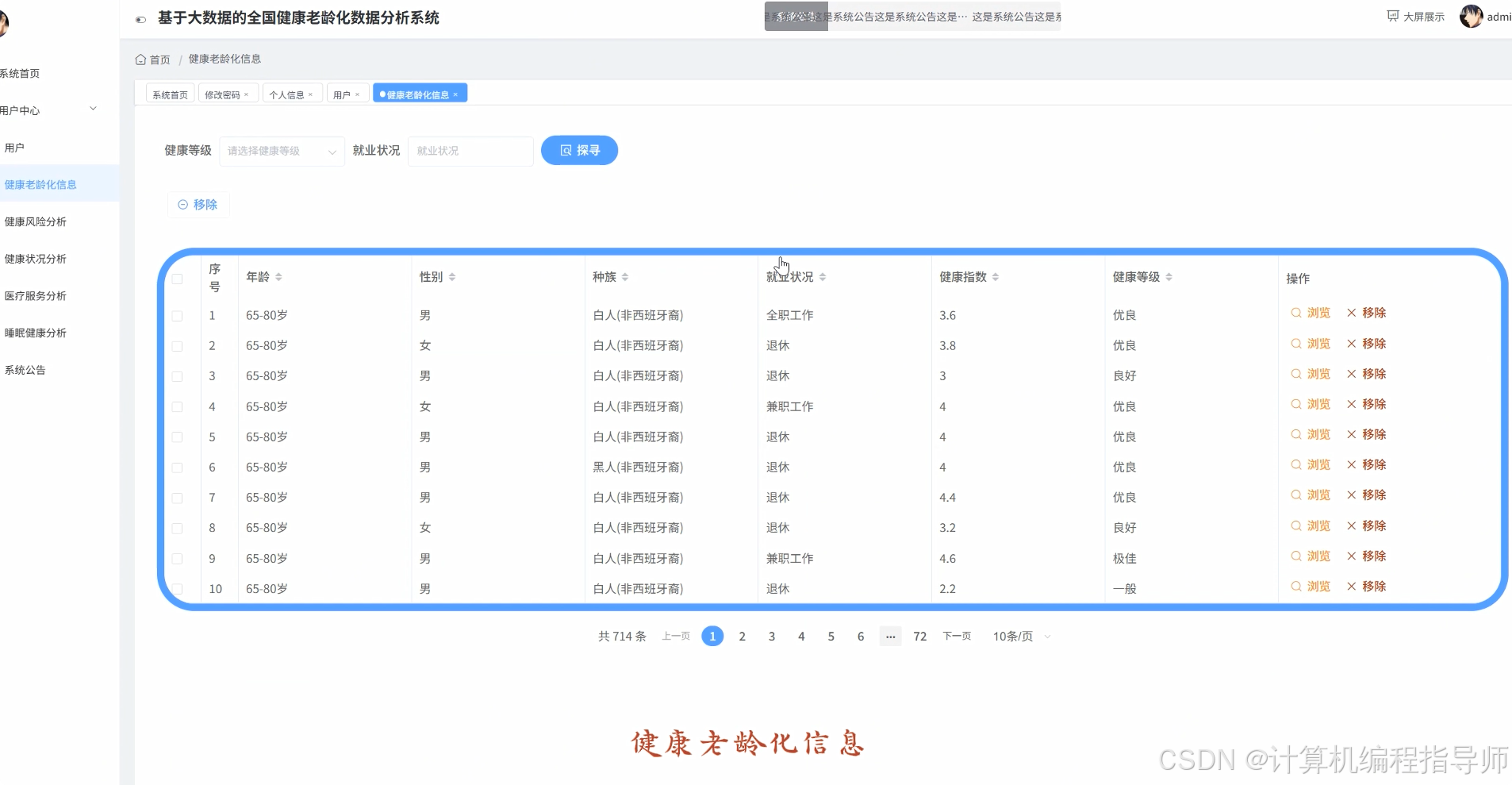Image resolution: width=1512 pixels, height=785 pixels.
Task: Check the checkbox for row 10
Action: click(x=178, y=589)
